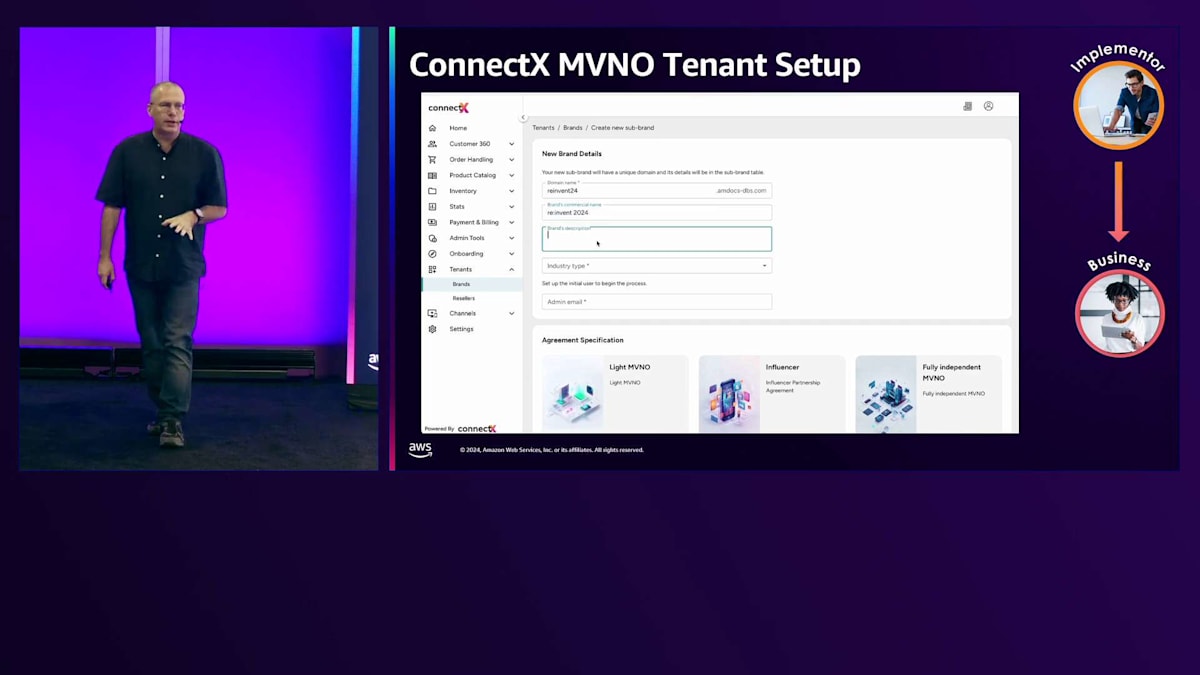Go to Tenants breadcrumb link
The width and height of the screenshot is (1200, 675).
(543, 128)
